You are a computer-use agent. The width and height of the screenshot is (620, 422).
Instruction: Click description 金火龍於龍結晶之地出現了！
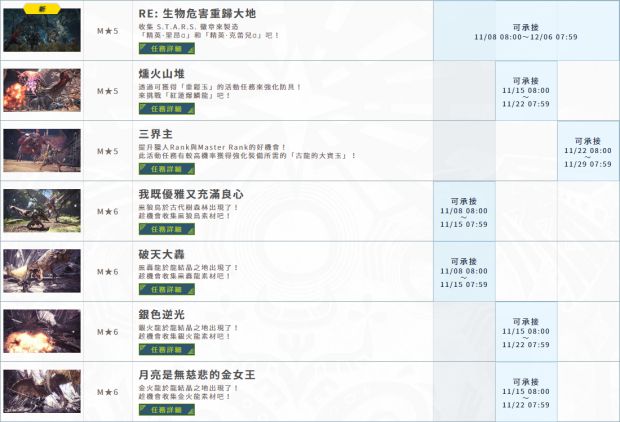click(x=189, y=388)
